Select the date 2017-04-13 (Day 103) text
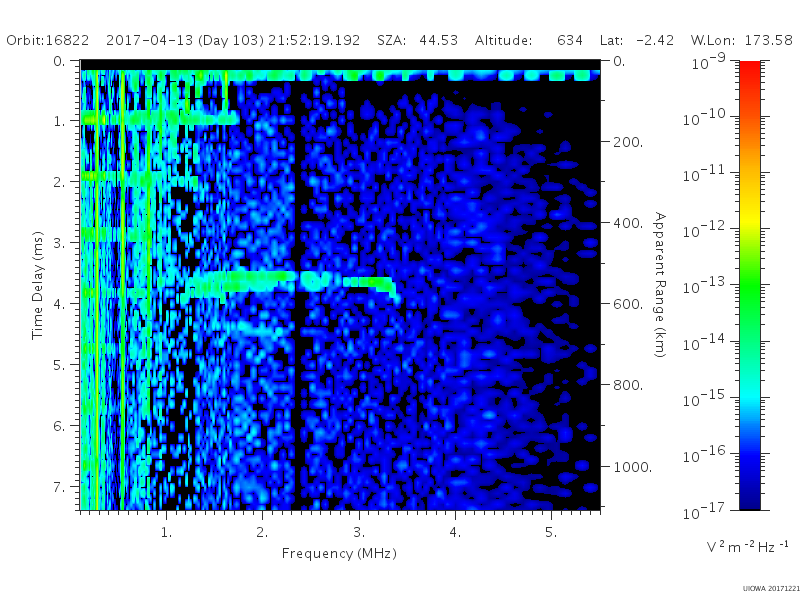 (x=185, y=40)
